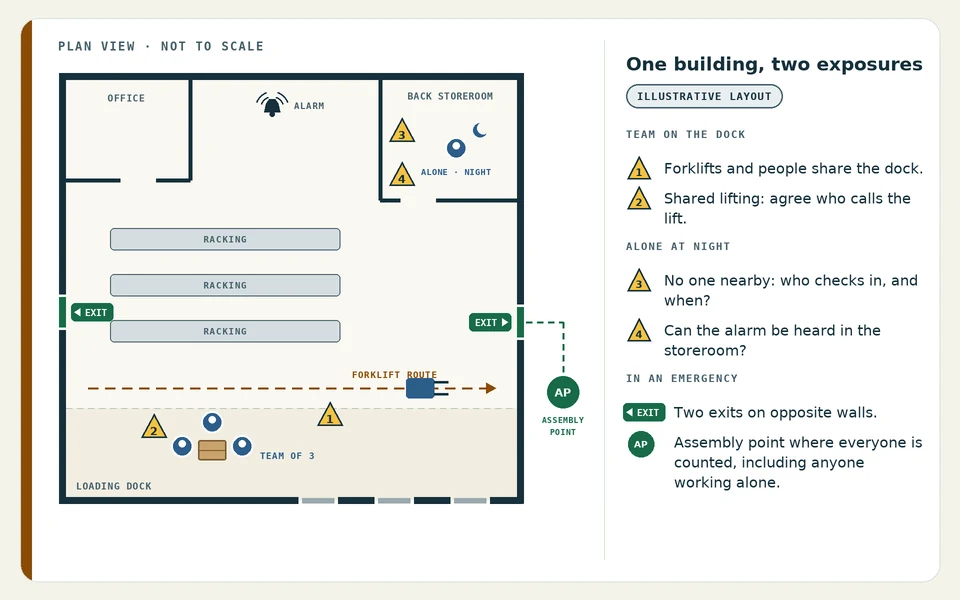Click the forklift route arrowhead
The width and height of the screenshot is (960, 600).
pyautogui.click(x=491, y=388)
